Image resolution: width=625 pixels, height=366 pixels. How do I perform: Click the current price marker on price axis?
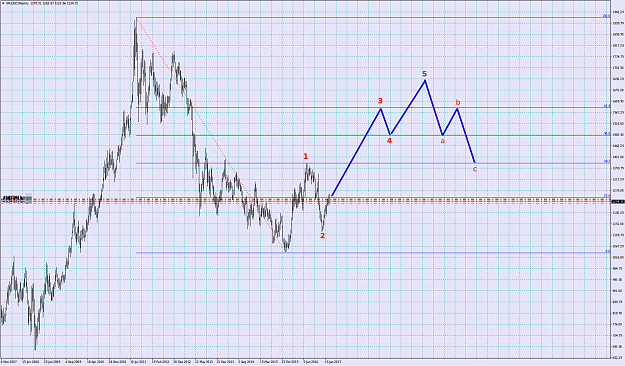617,201
